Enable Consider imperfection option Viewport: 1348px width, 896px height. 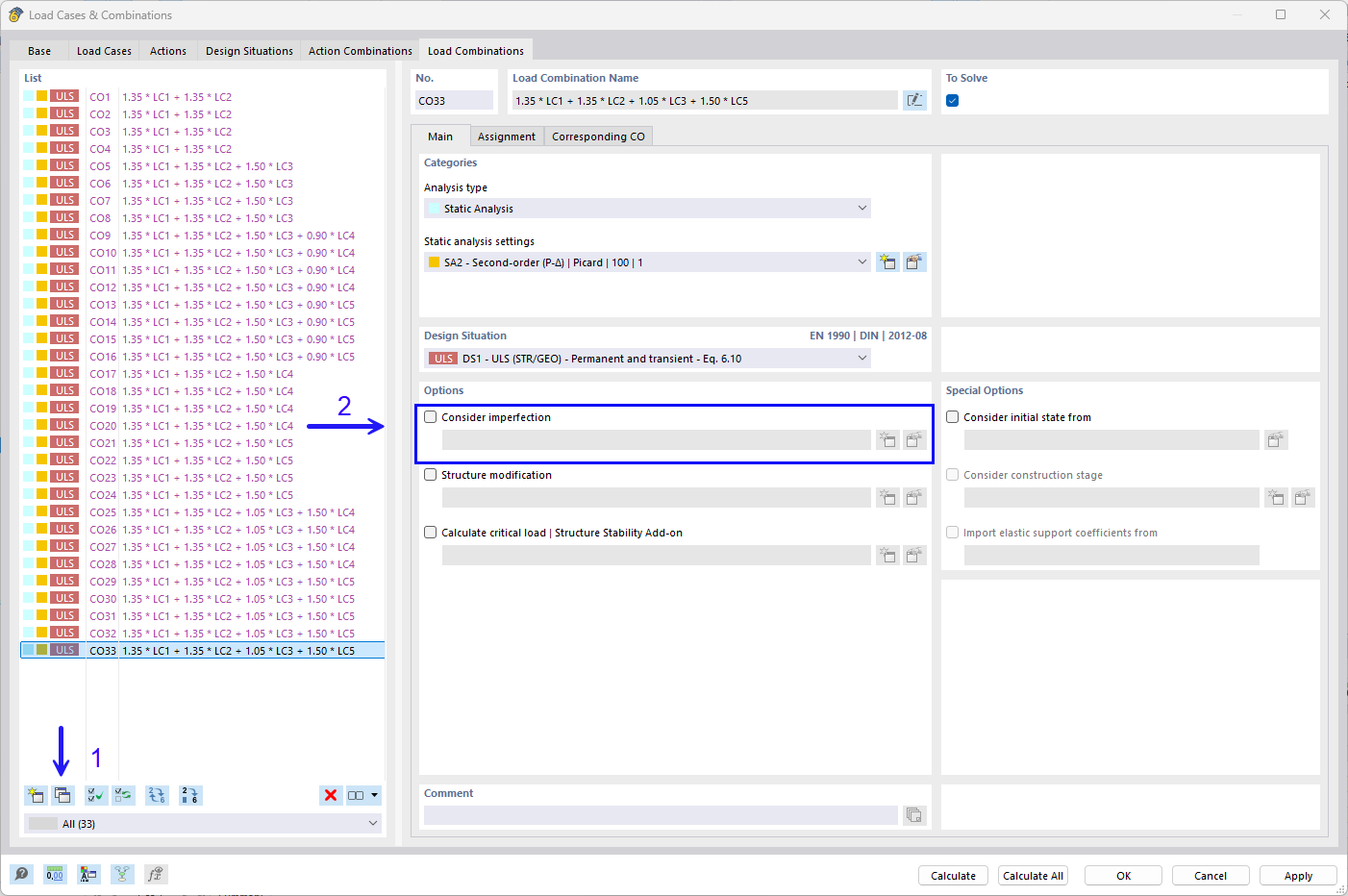pos(430,416)
